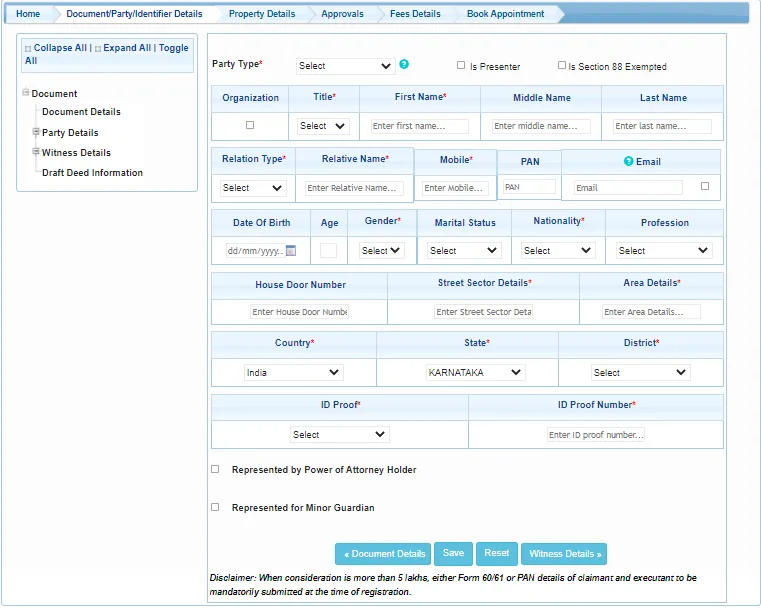761x608 pixels.
Task: Choose a value from Marital Status dropdown
Action: point(464,251)
